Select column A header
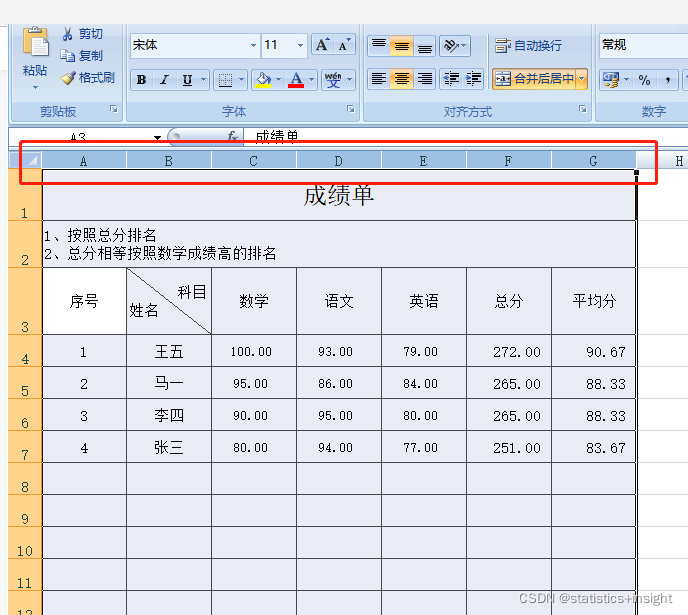 [x=84, y=161]
